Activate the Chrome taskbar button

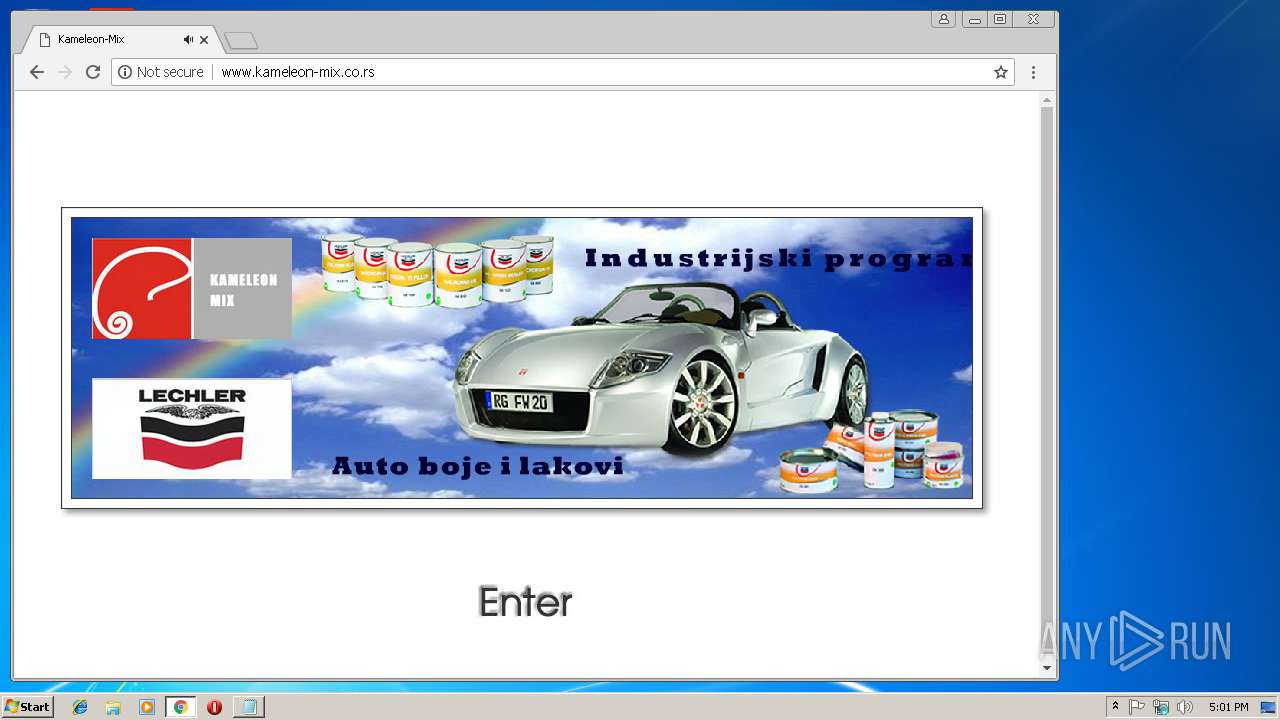[x=180, y=707]
